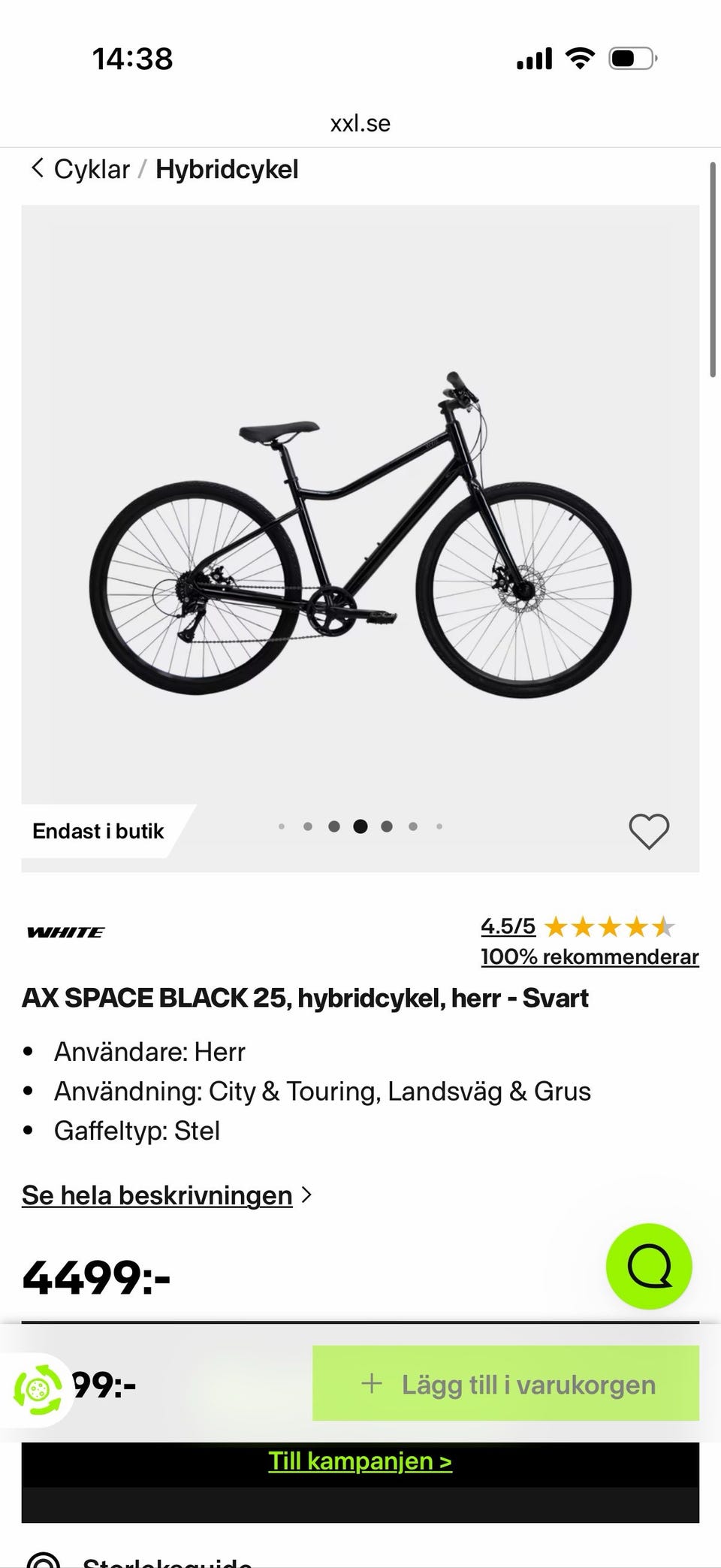The image size is (721, 1568).
Task: Tap the black bicycle product image
Action: click(360, 533)
